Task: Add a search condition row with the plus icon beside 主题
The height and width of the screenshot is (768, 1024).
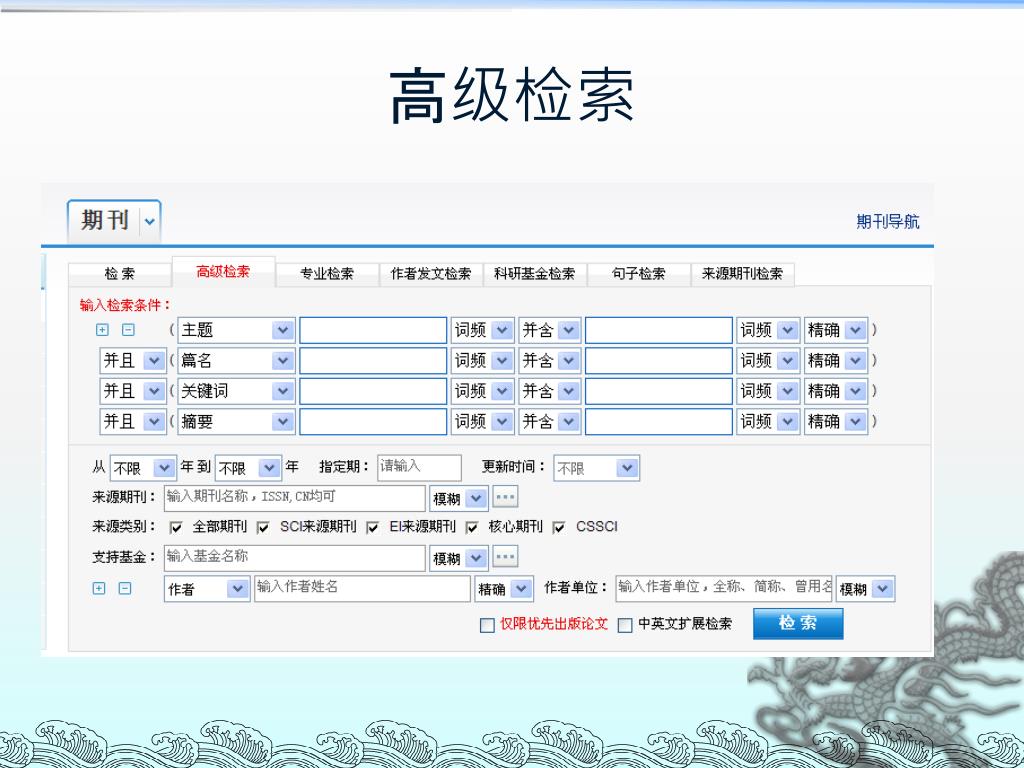Action: (x=102, y=330)
